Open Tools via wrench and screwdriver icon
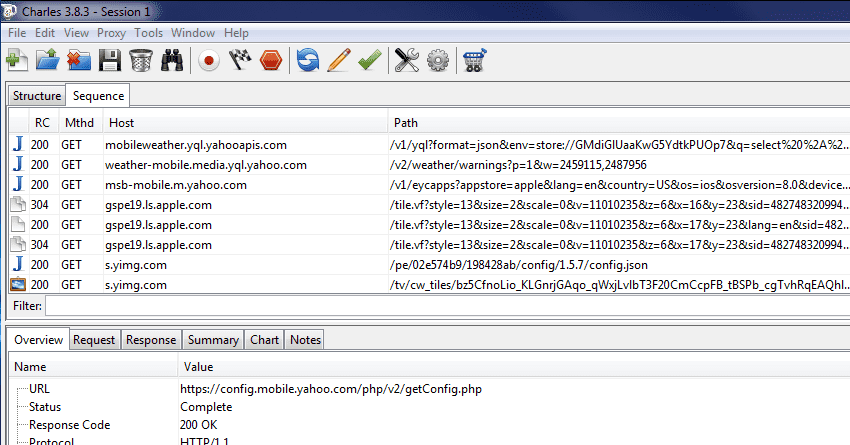This screenshot has width=850, height=445. (407, 60)
